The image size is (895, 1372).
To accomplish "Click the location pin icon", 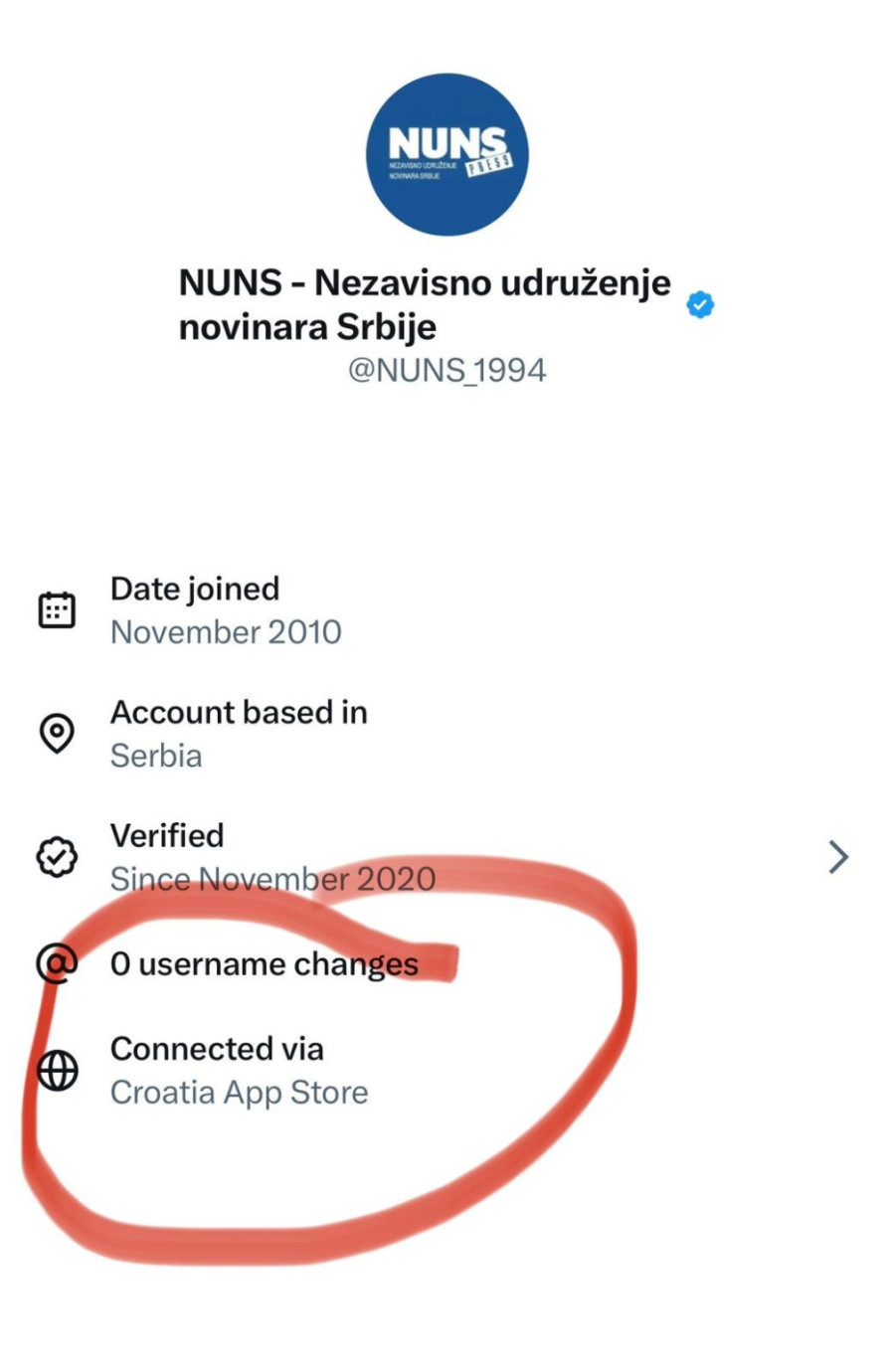I will point(57,734).
